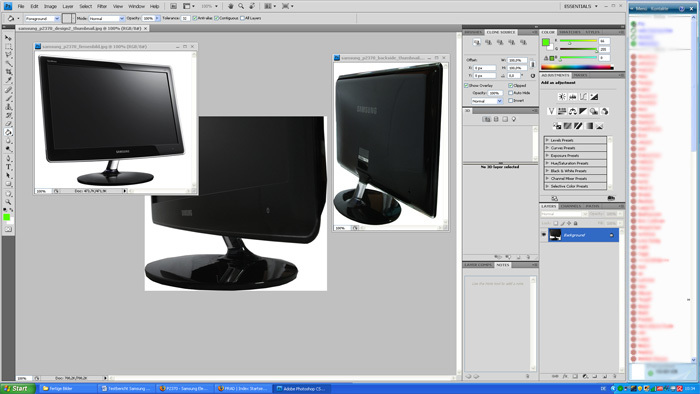Open the Filter menu
Screen dimensions: 700x394
(x=102, y=6)
